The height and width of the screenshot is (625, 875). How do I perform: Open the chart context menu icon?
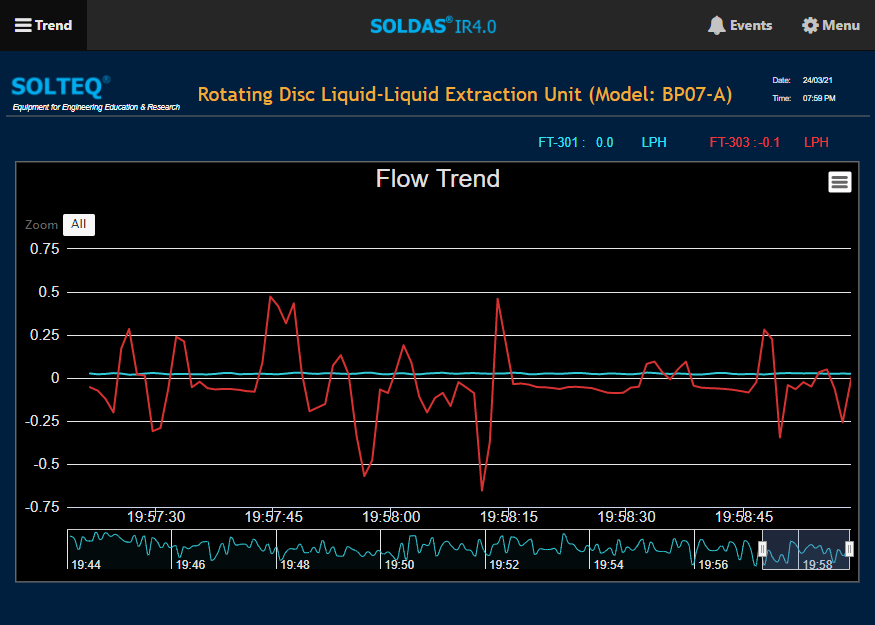click(x=839, y=182)
